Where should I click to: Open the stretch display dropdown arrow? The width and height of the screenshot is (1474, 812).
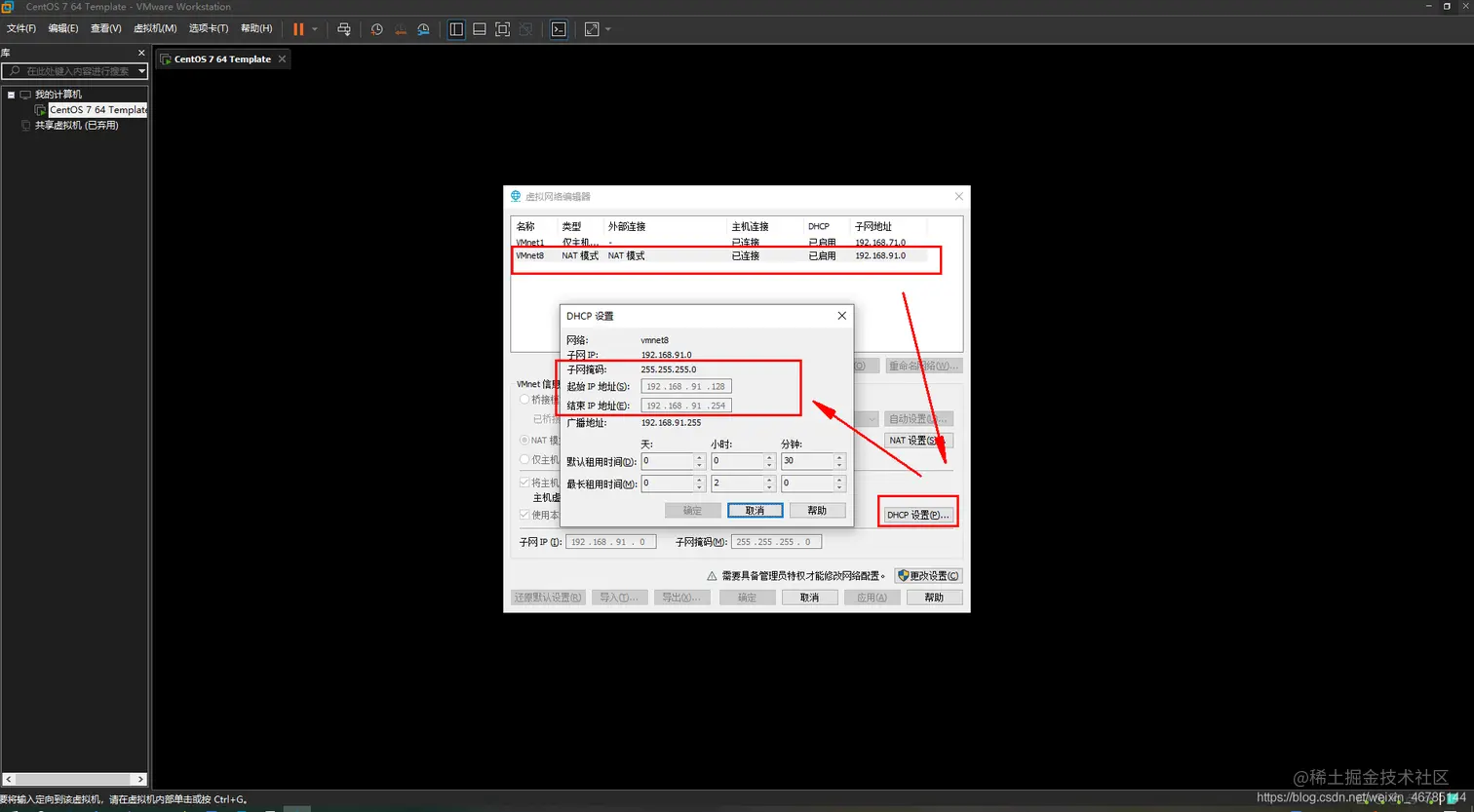tap(608, 29)
